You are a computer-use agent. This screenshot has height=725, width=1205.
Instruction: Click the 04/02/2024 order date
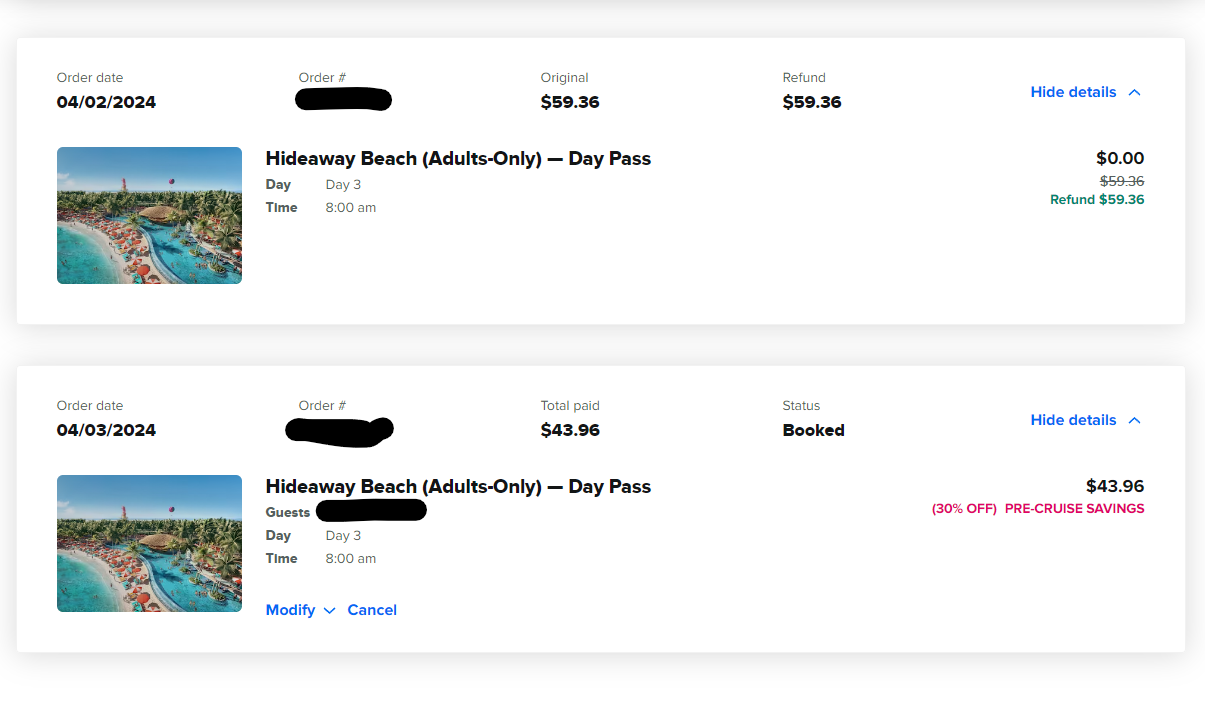106,103
